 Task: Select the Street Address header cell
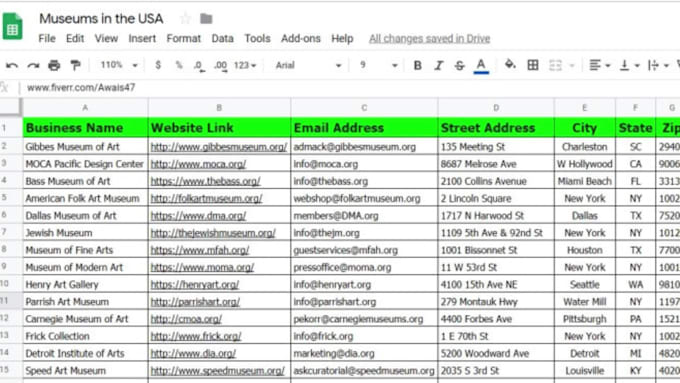(496, 128)
